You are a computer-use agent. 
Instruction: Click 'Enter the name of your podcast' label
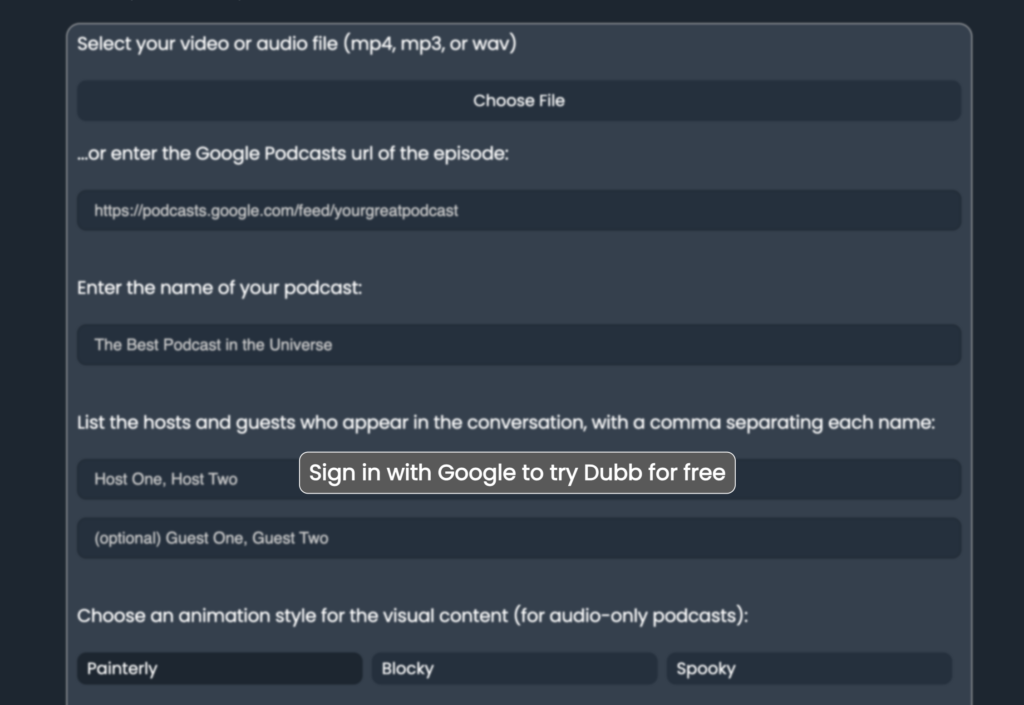coord(219,288)
